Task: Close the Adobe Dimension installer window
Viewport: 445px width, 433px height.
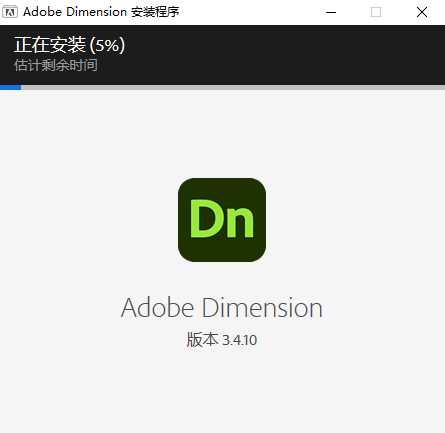Action: point(422,12)
